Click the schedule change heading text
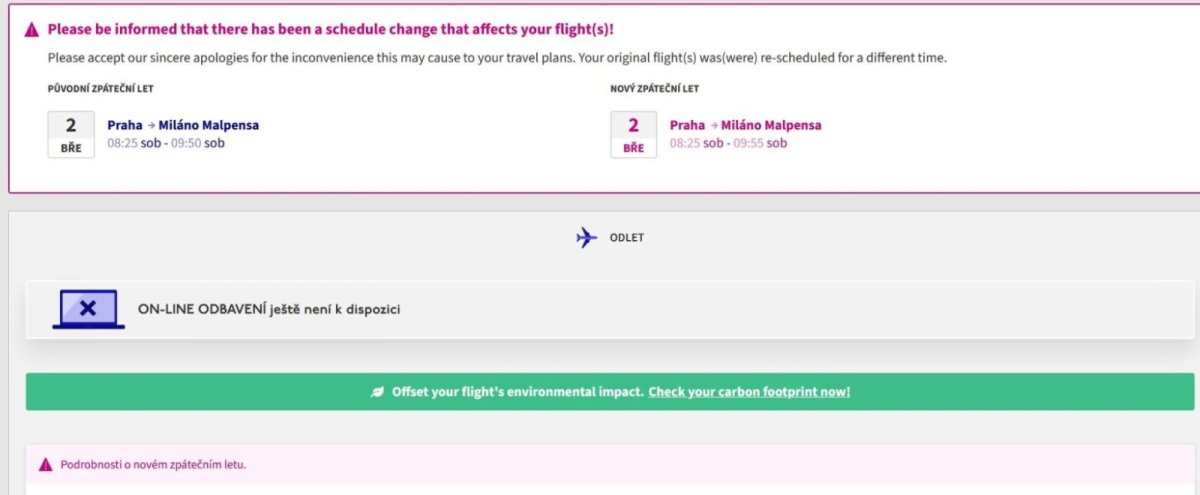Viewport: 1200px width, 495px height. click(x=331, y=30)
